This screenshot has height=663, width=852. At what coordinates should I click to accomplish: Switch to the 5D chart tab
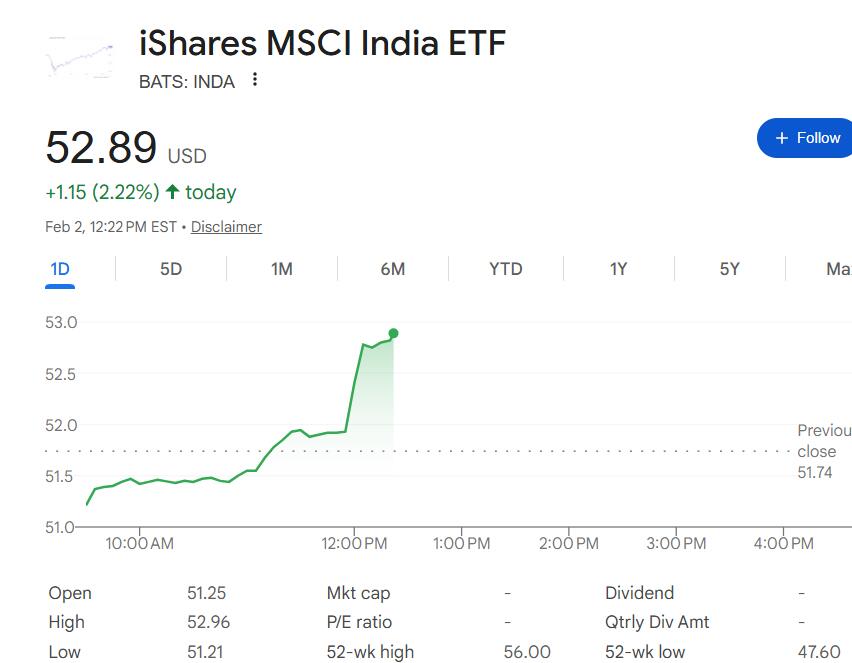[171, 269]
